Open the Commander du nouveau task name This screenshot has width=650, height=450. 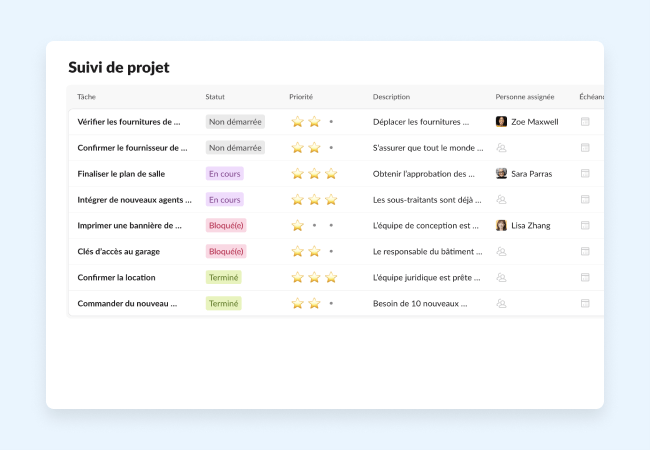127,303
